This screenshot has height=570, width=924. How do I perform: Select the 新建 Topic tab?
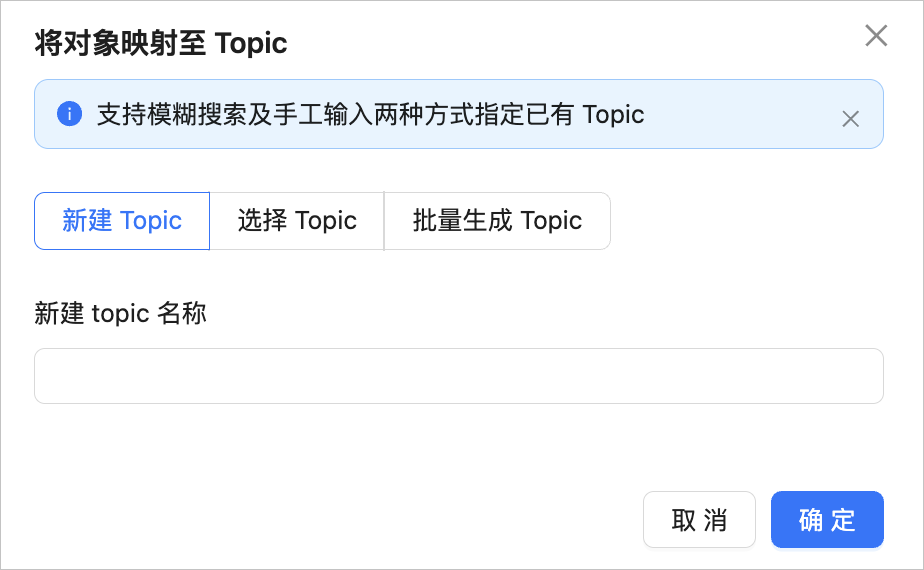(x=122, y=221)
